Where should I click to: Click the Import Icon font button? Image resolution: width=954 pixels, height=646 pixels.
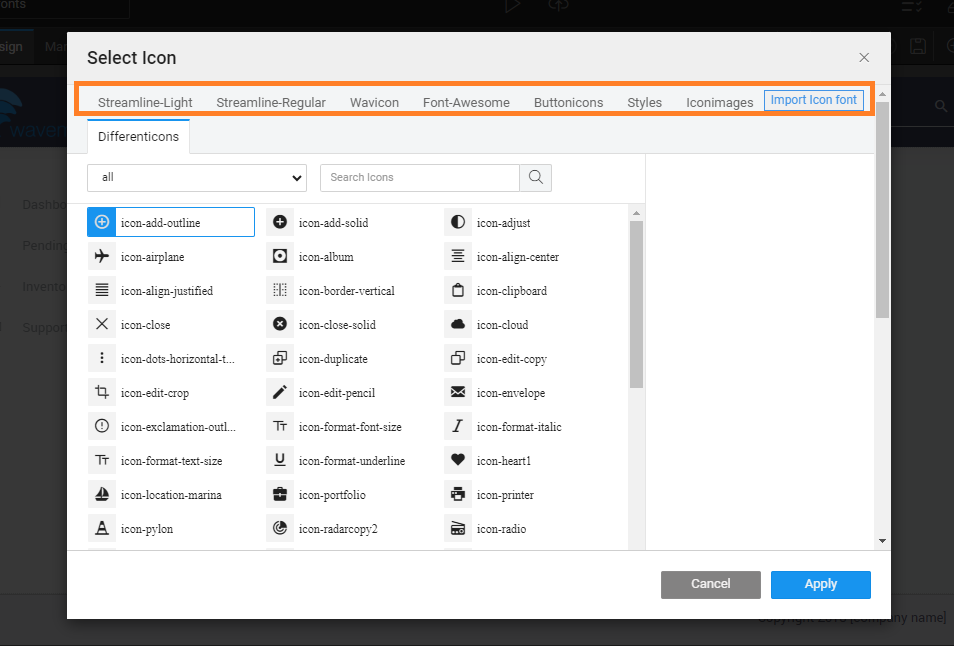(813, 100)
